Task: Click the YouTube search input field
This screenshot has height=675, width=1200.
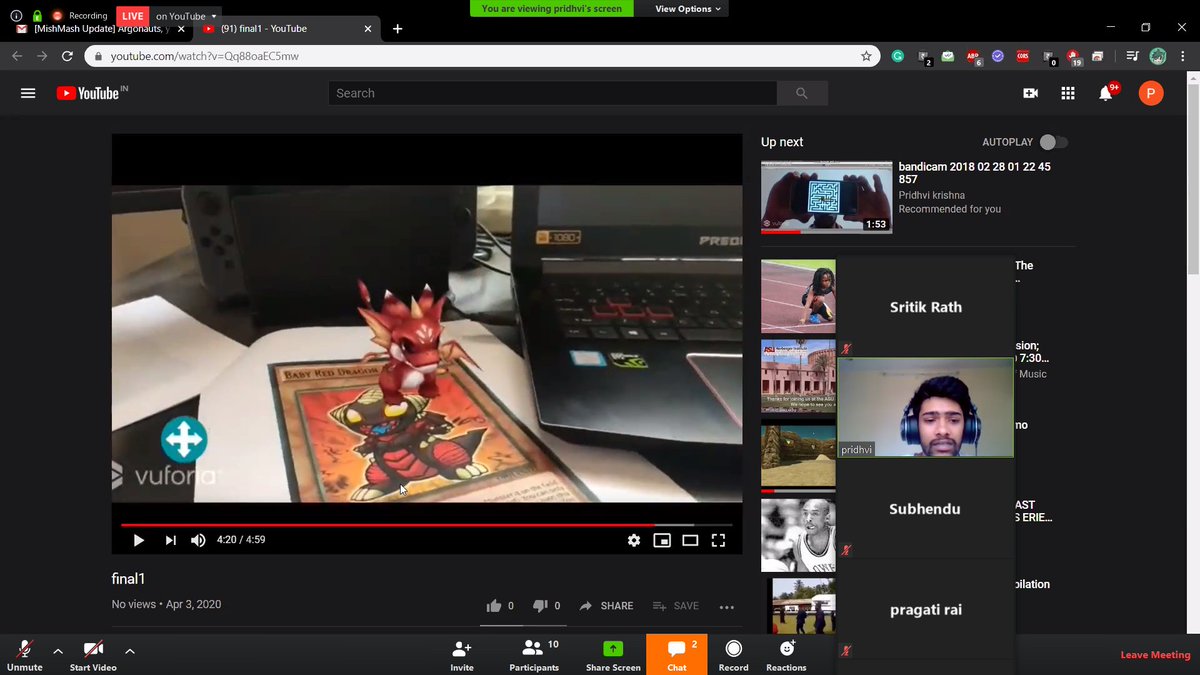Action: click(553, 93)
